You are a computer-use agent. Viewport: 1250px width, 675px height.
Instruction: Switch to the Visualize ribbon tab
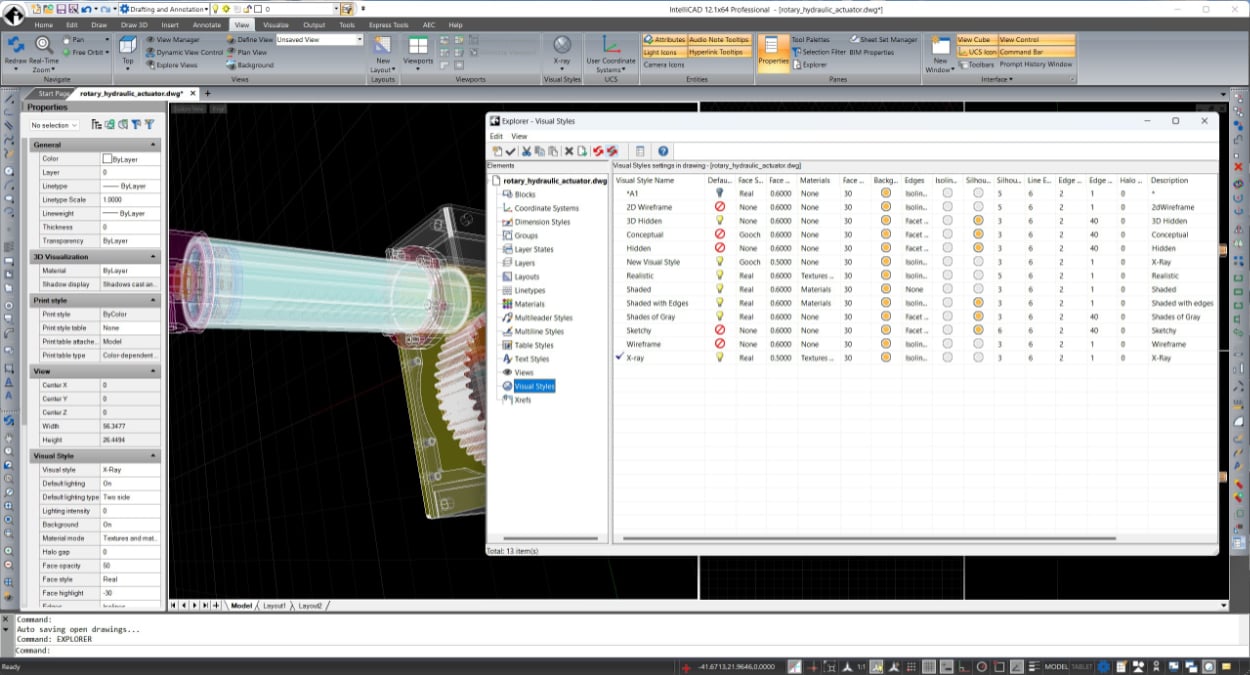(276, 25)
